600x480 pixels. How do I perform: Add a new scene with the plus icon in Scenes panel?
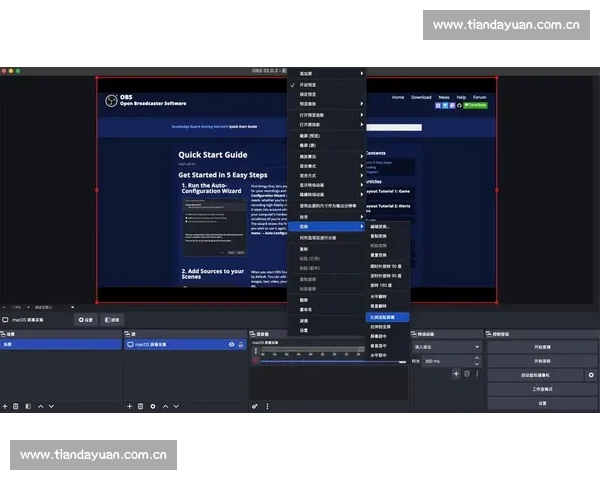(5, 406)
